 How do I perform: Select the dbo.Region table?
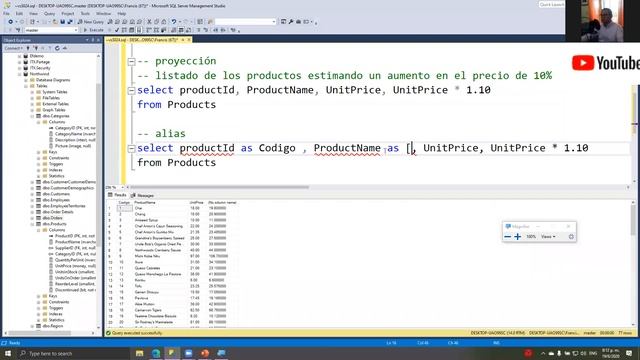pyautogui.click(x=53, y=326)
